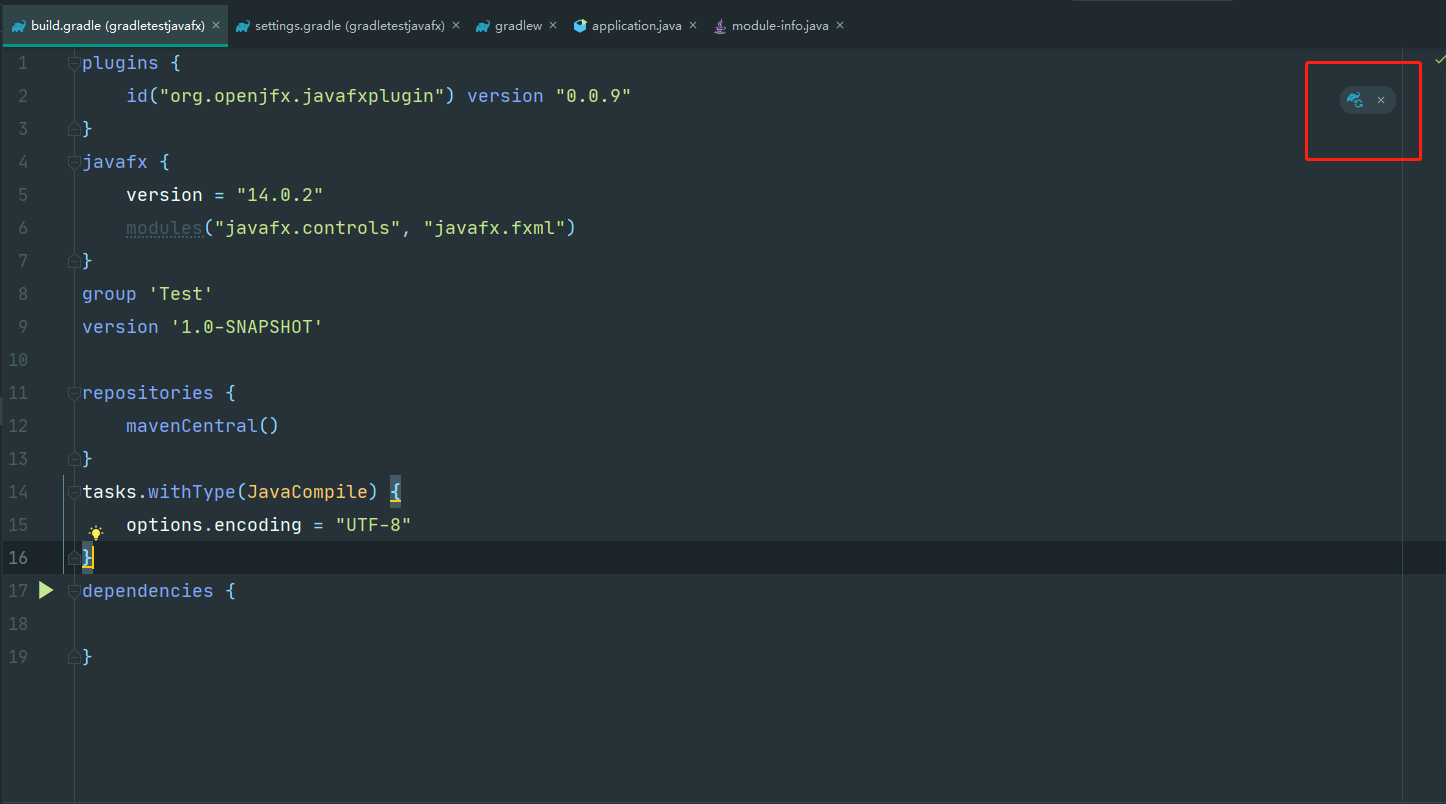Click the elephant icon on gradlew tab
The height and width of the screenshot is (804, 1446).
[483, 26]
